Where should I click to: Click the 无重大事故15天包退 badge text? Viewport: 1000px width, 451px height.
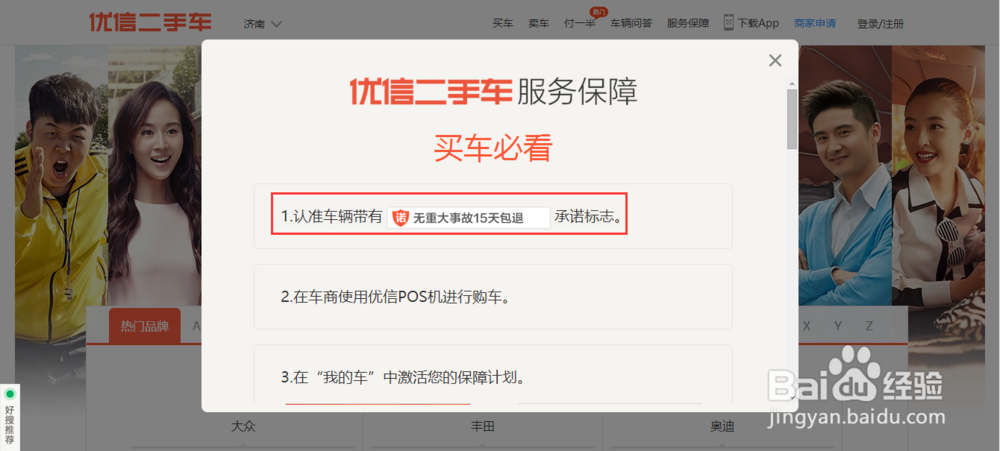(x=468, y=218)
